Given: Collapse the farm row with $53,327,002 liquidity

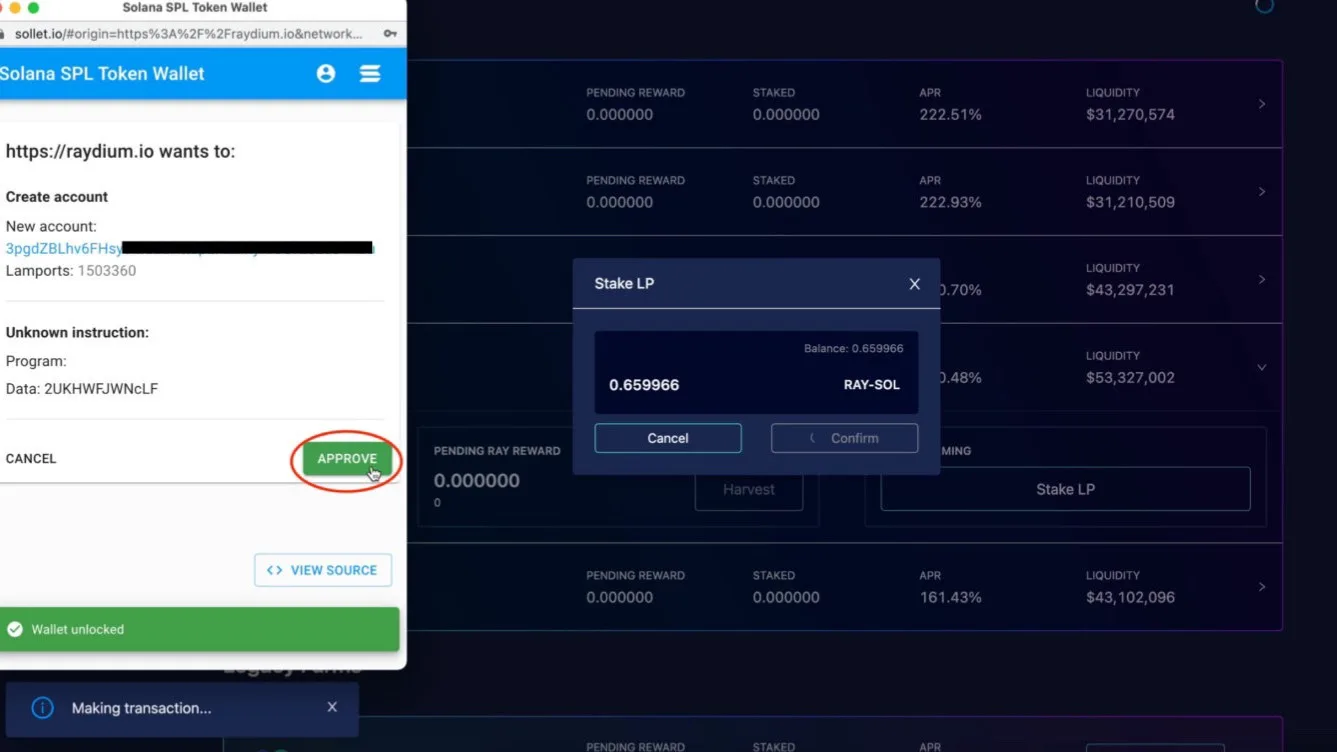Looking at the screenshot, I should [1262, 368].
